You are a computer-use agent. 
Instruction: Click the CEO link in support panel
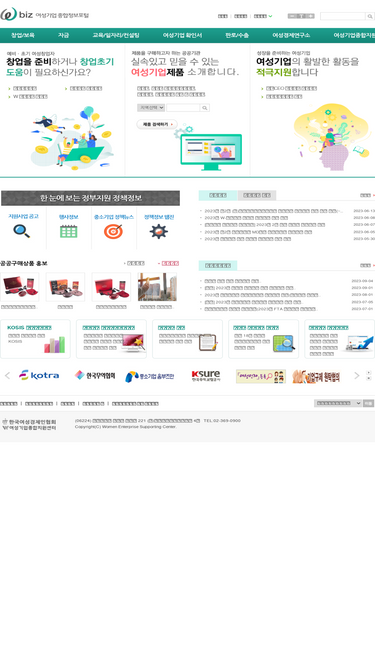click(x=291, y=88)
